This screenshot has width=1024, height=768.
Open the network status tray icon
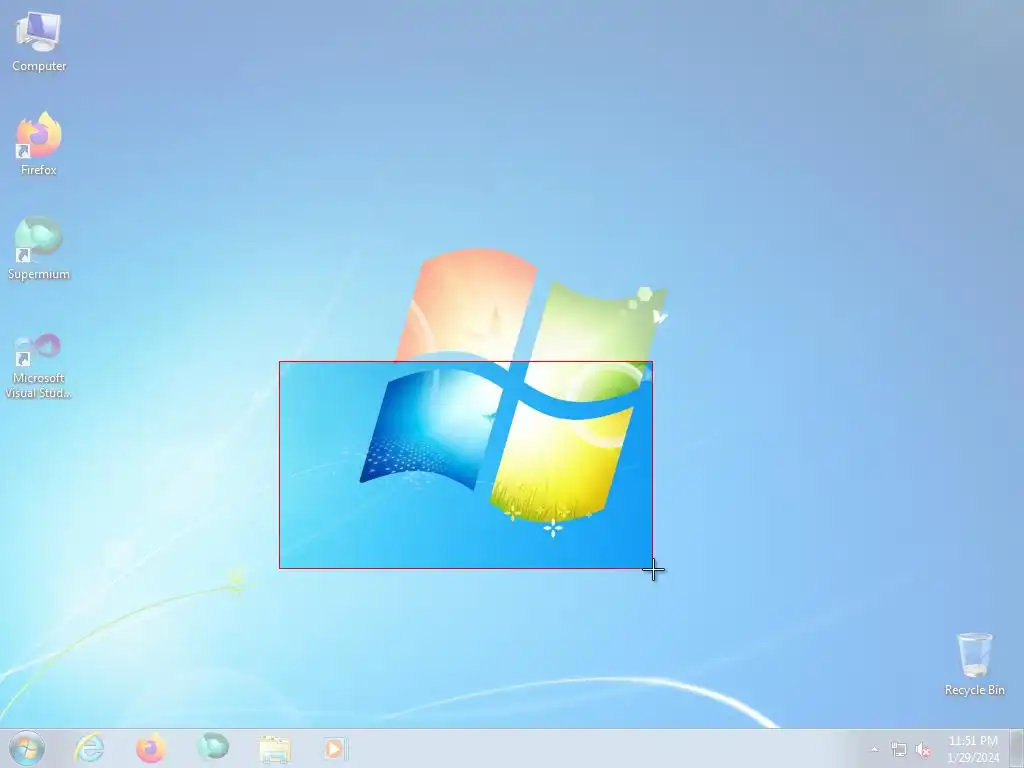[899, 750]
